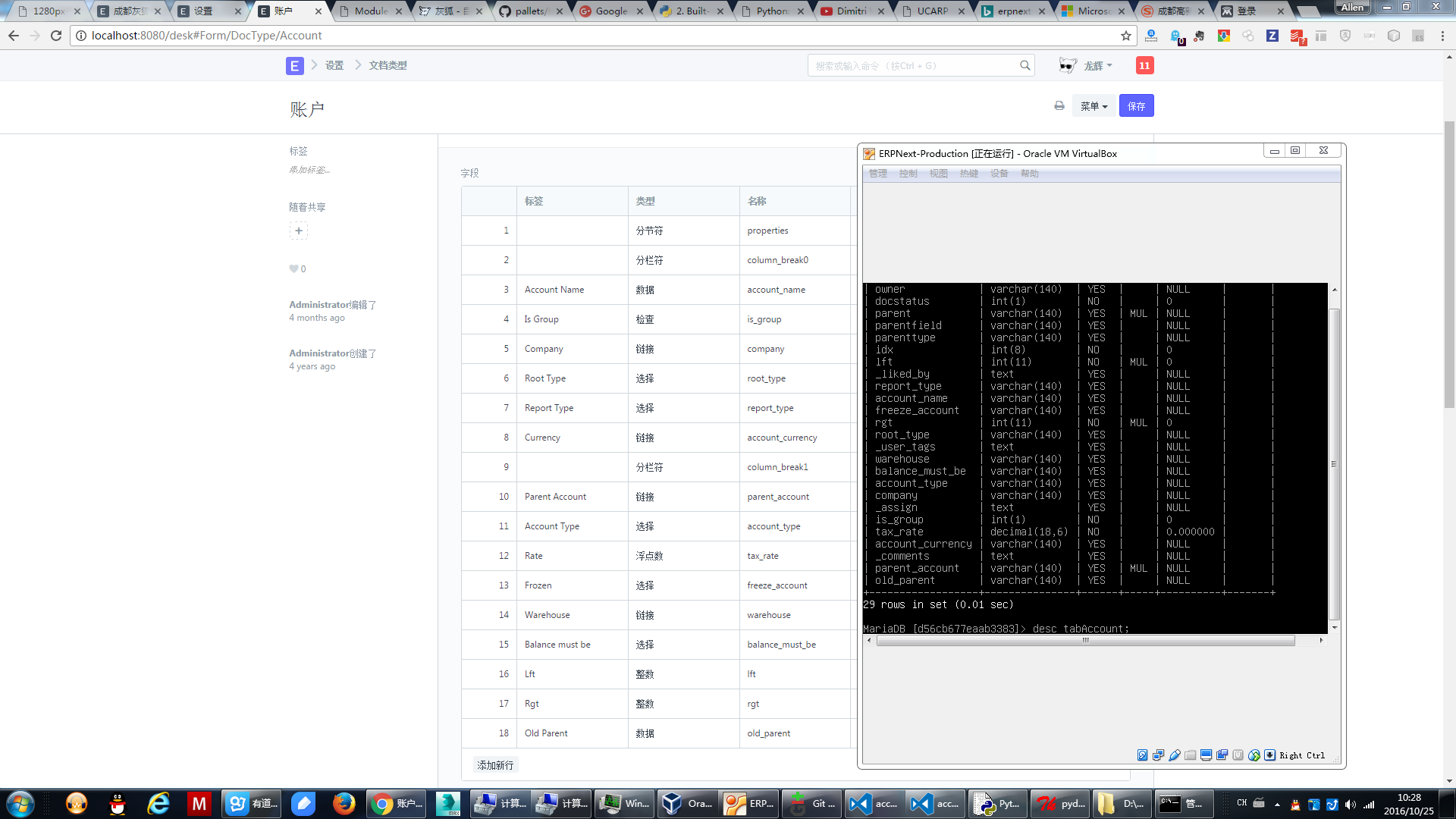Expand the 菜单 dropdown menu
The width and height of the screenshot is (1456, 819).
pyautogui.click(x=1094, y=106)
